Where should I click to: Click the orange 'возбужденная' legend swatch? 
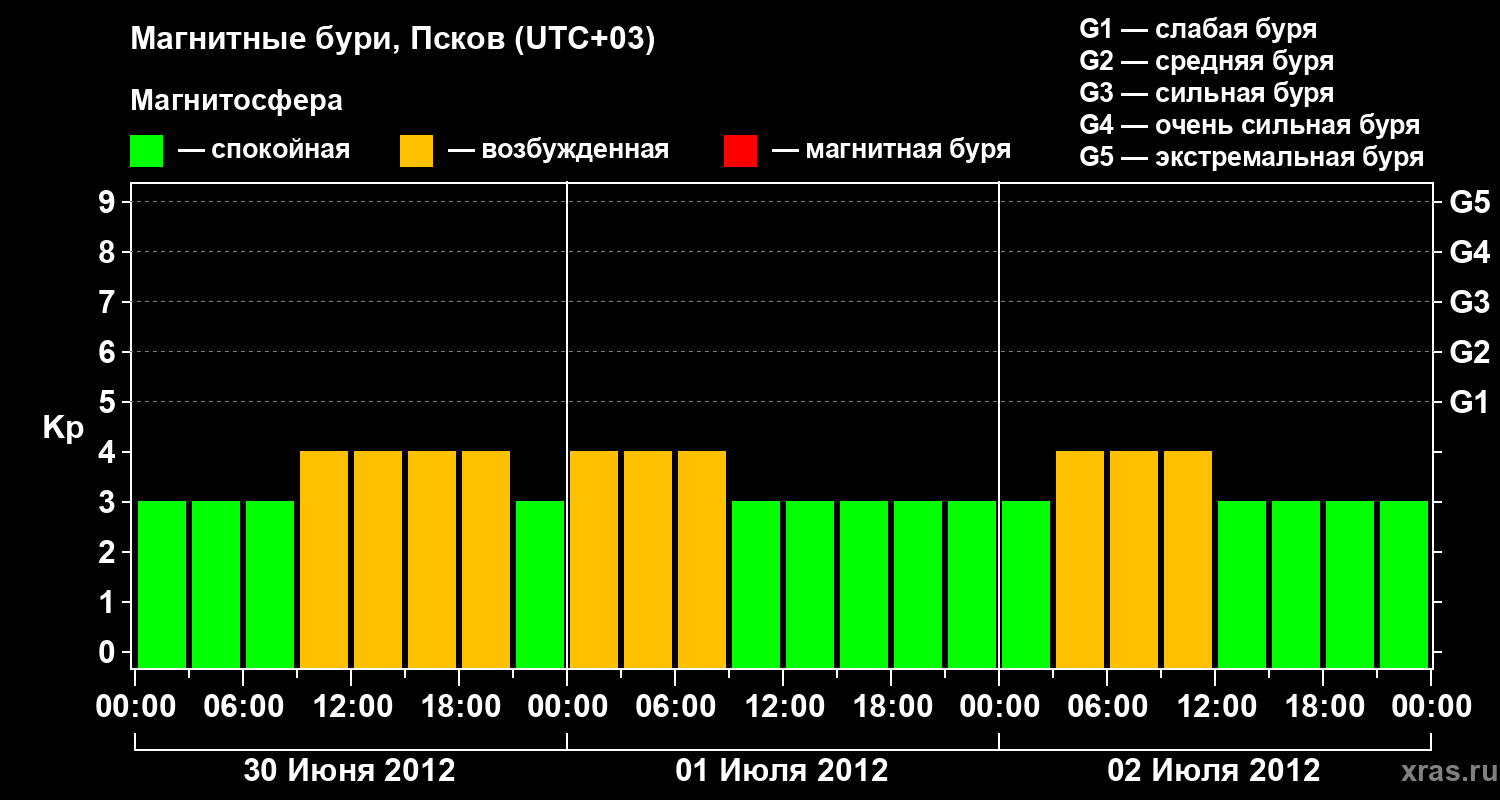click(x=416, y=151)
